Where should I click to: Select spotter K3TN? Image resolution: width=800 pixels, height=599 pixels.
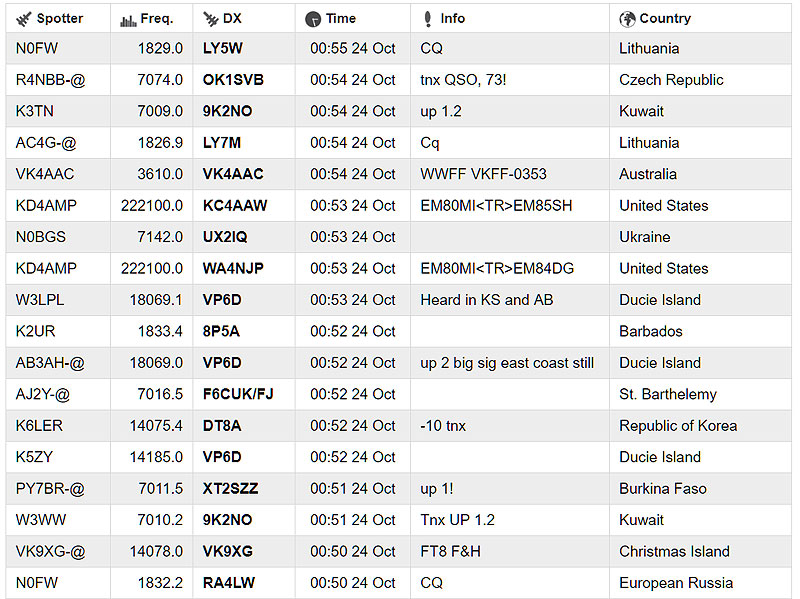[32, 111]
